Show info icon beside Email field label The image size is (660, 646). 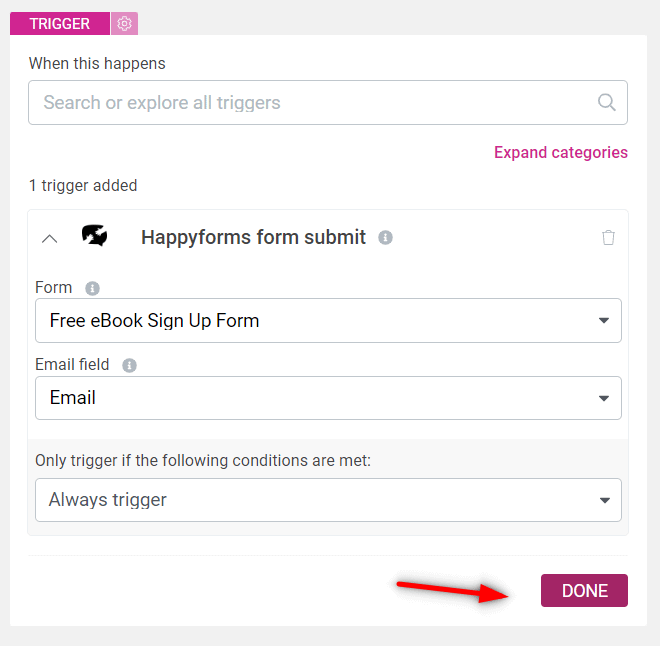tap(129, 365)
